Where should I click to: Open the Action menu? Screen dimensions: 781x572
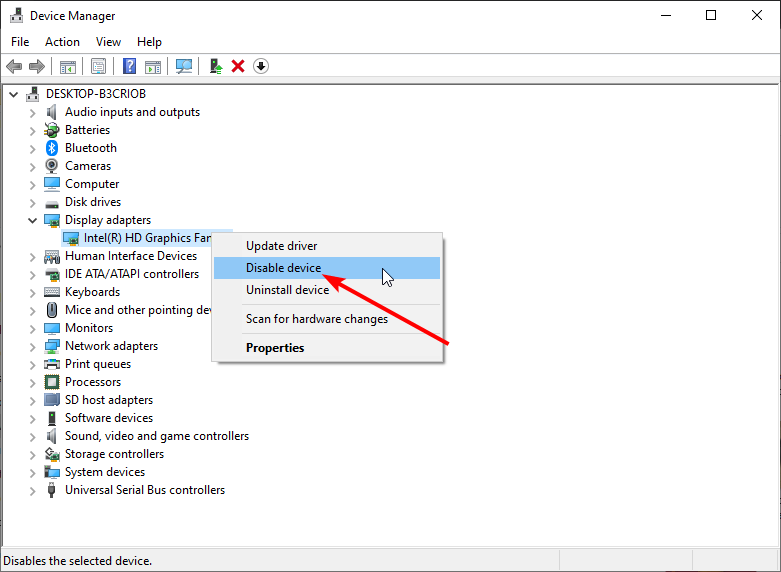click(62, 42)
